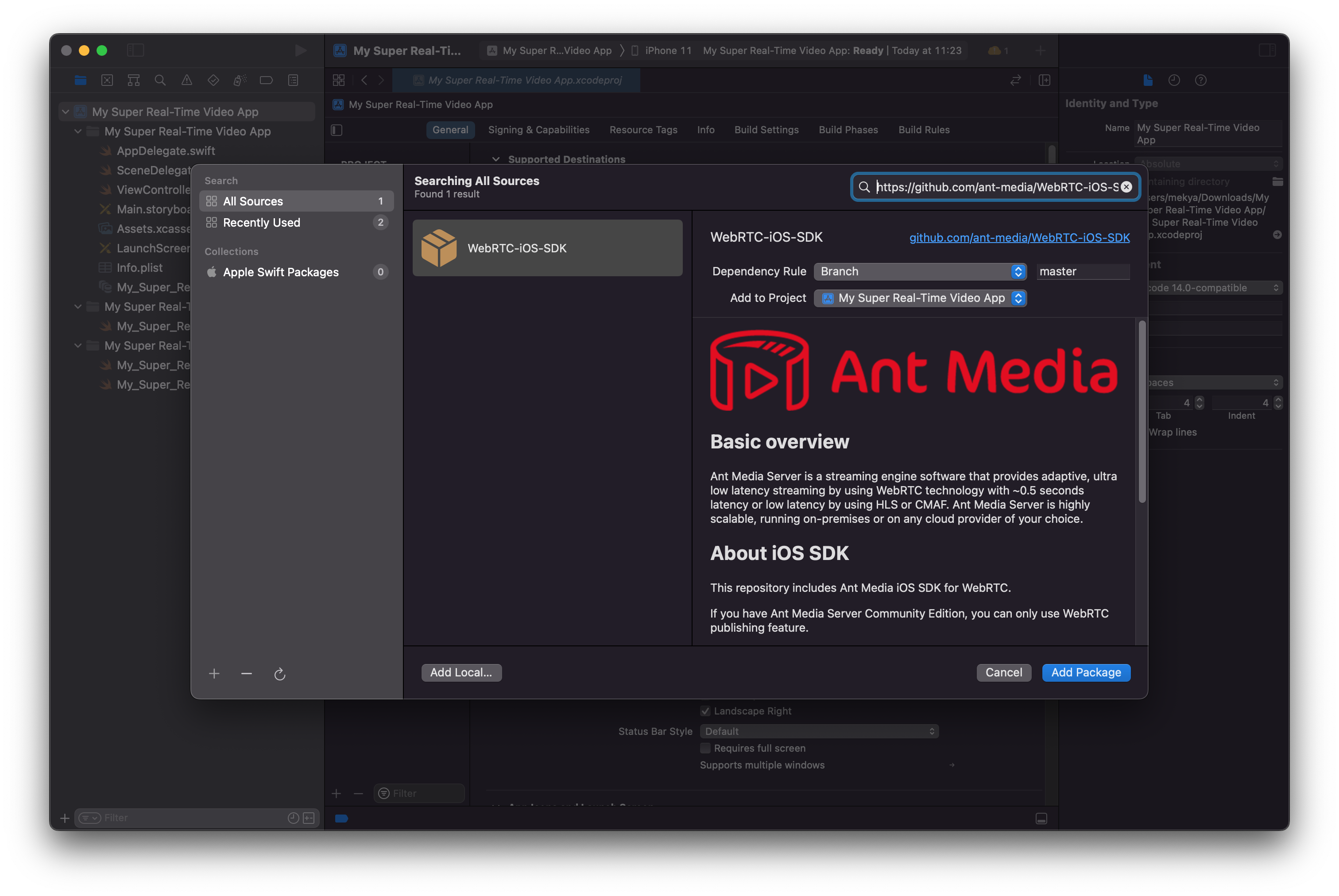
Task: Select the All Sources search category
Action: (297, 201)
